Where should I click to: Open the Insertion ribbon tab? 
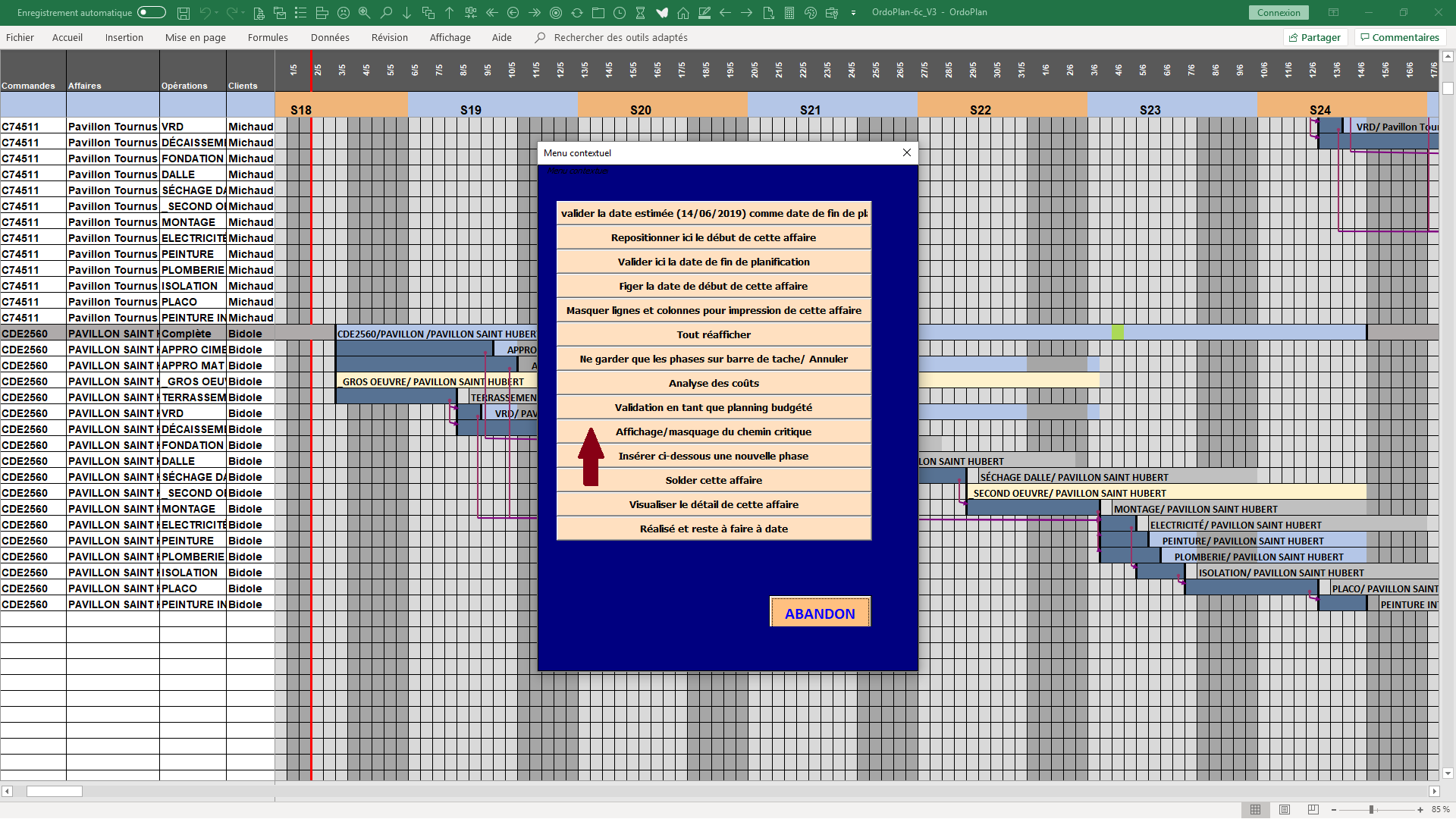[x=124, y=37]
